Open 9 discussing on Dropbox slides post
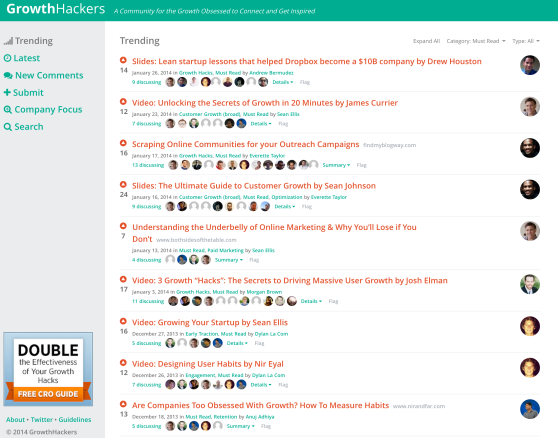 point(147,82)
